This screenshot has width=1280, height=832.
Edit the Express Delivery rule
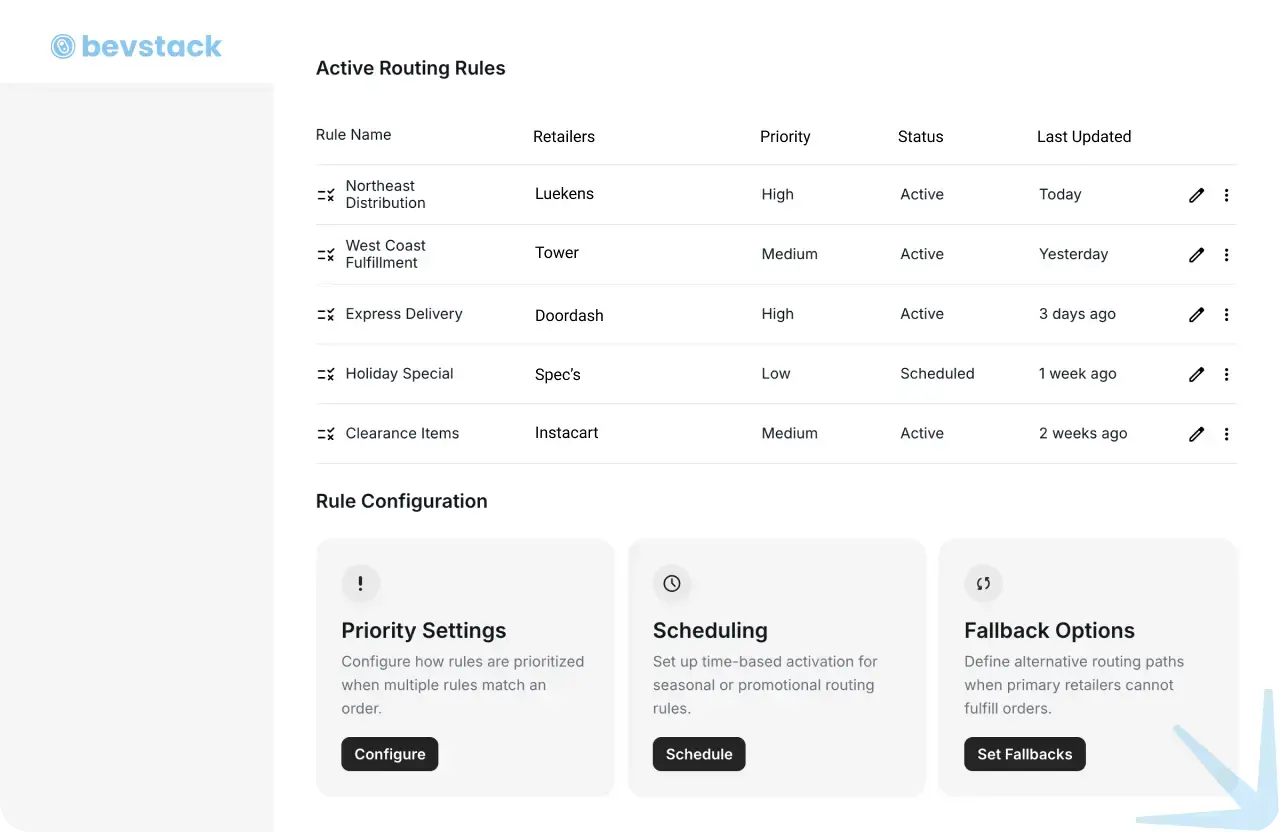1196,315
